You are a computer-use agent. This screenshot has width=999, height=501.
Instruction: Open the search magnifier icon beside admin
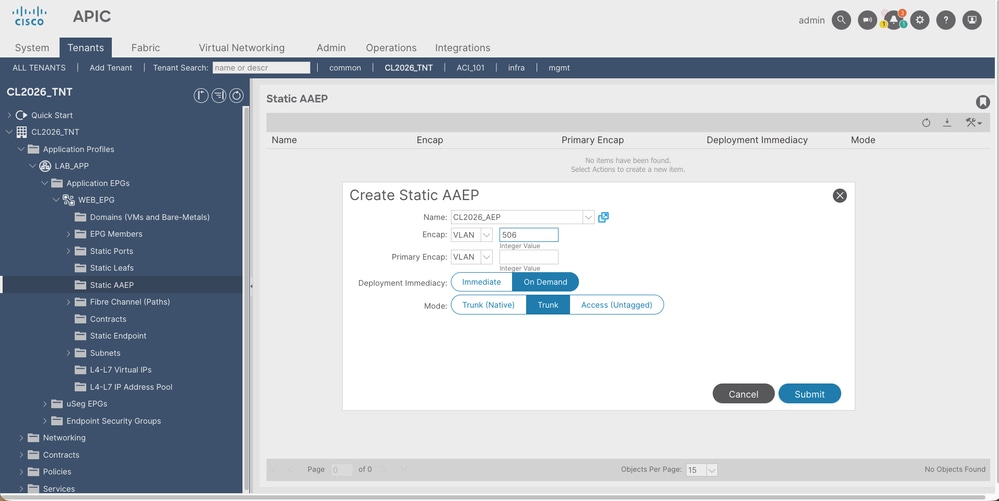pos(841,20)
